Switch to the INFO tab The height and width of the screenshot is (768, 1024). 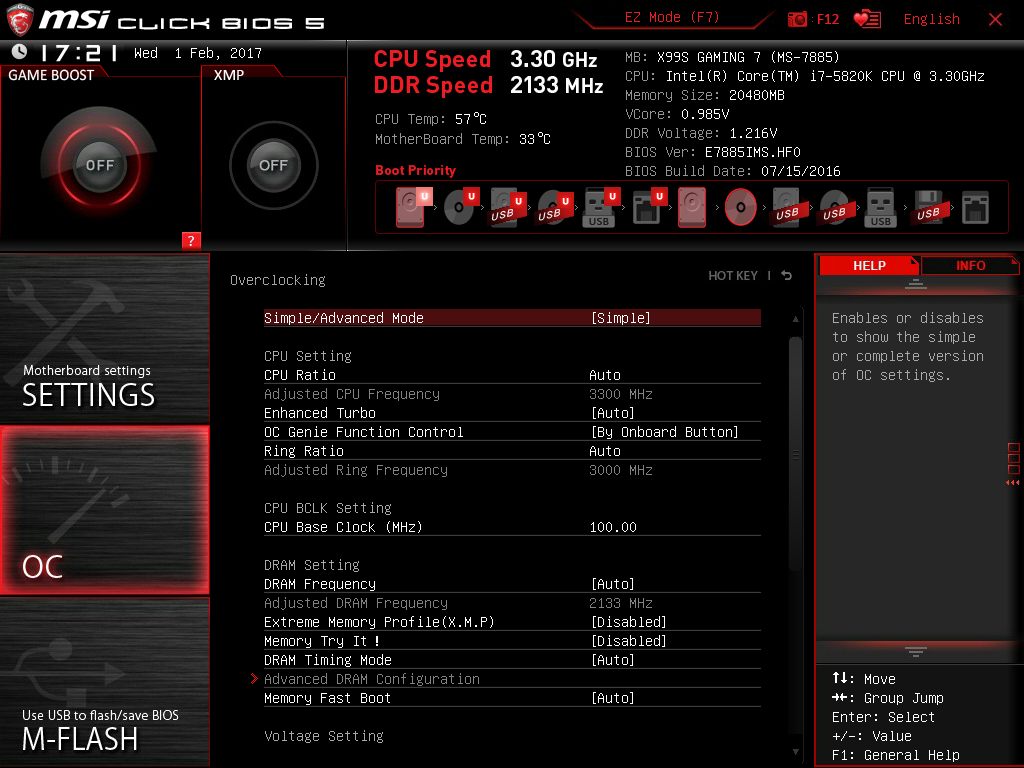pos(969,265)
